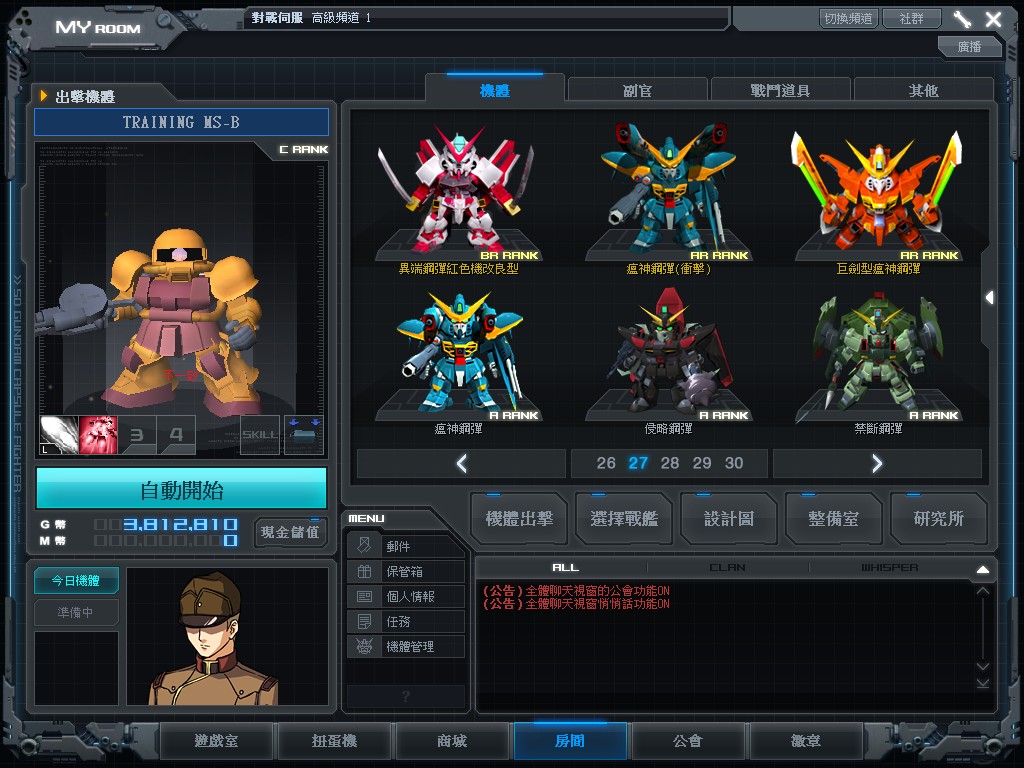1024x768 pixels.
Task: Open 研究所 laboratory button
Action: click(938, 519)
